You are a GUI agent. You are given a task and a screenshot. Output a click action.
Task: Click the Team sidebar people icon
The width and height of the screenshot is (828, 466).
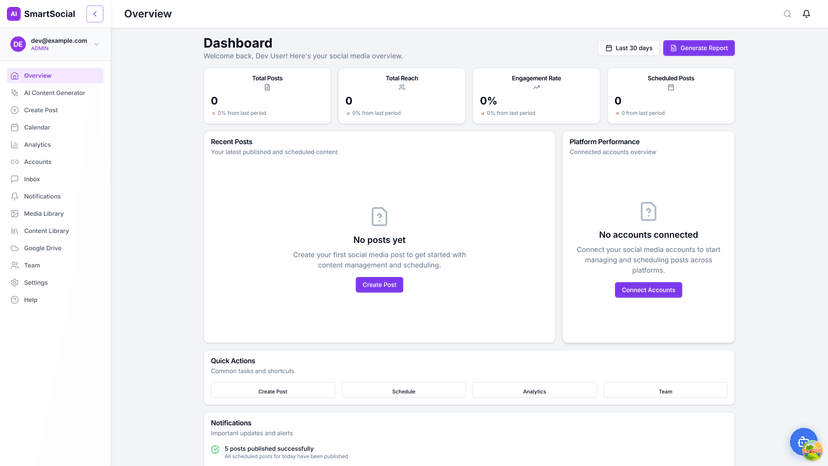(15, 265)
